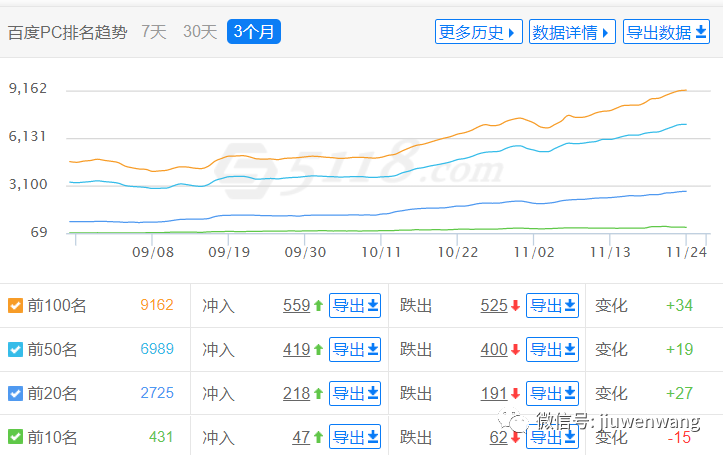
Task: Click the 11/24 date on chart axis
Action: click(x=686, y=253)
